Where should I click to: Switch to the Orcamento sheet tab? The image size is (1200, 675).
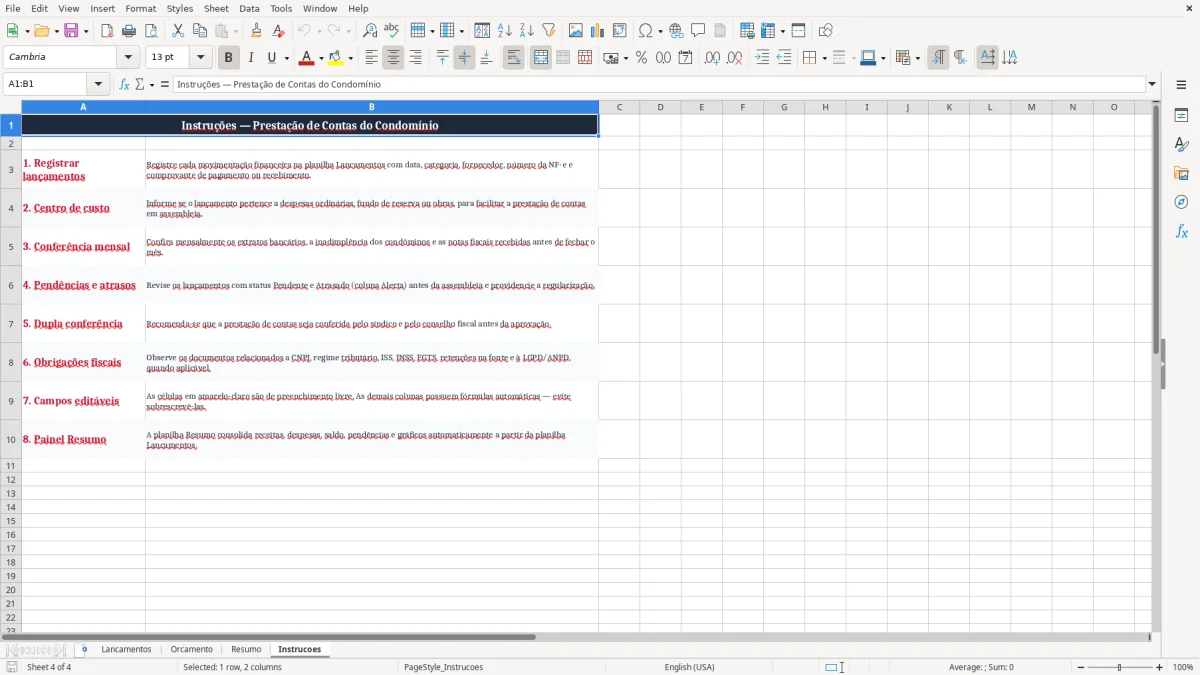191,650
